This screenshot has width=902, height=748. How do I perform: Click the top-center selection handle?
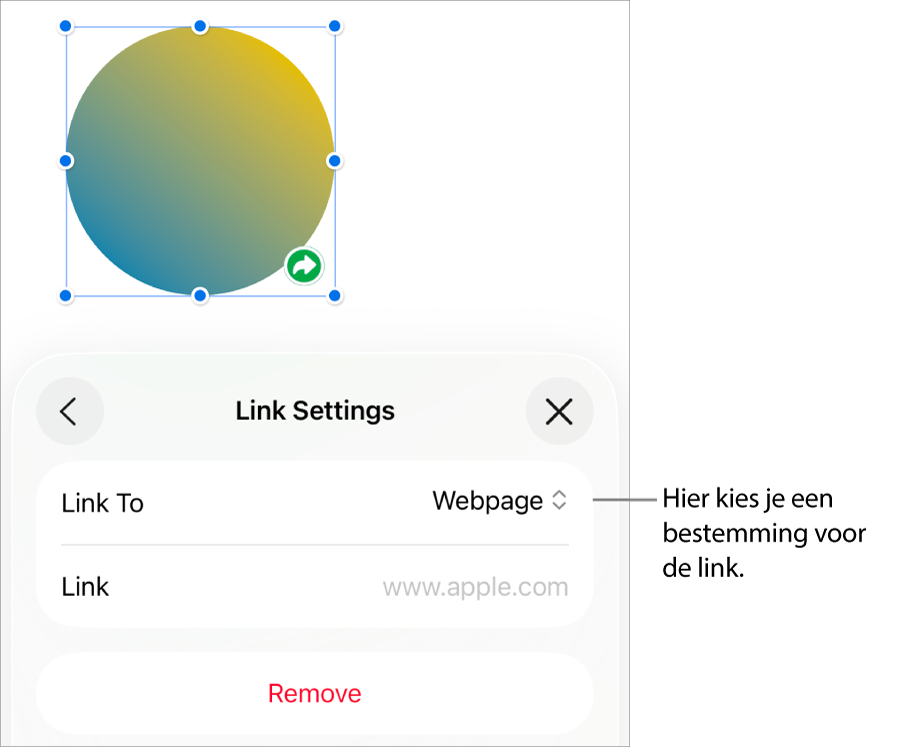(x=200, y=26)
